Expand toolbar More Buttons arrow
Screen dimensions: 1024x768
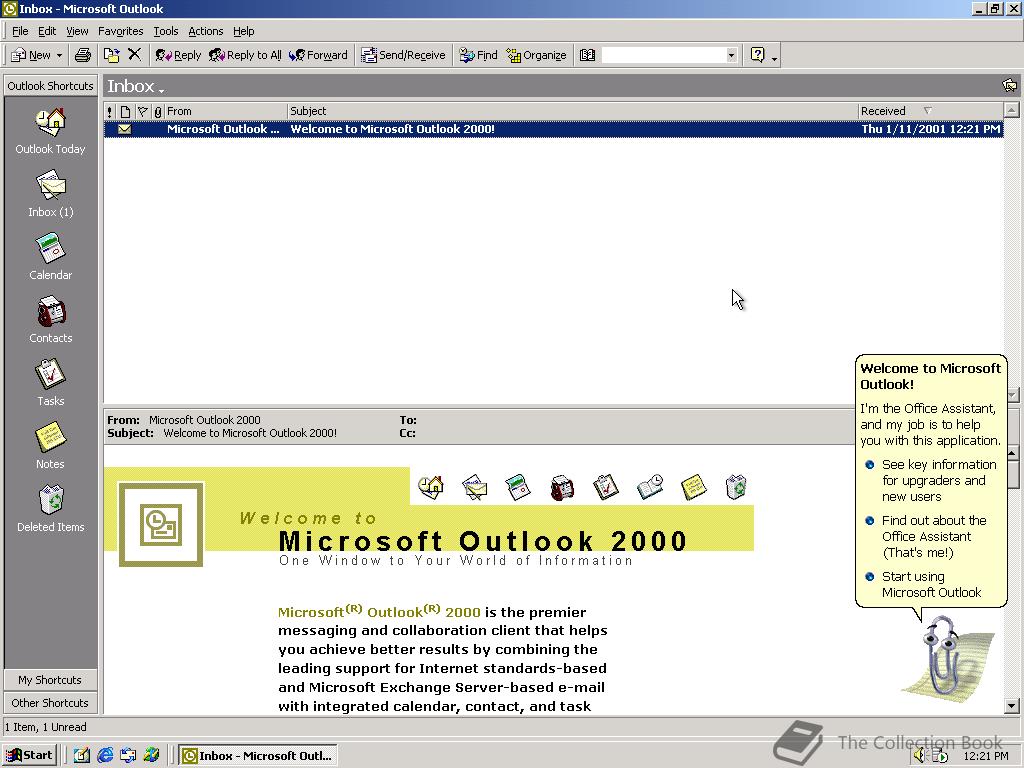pos(775,57)
